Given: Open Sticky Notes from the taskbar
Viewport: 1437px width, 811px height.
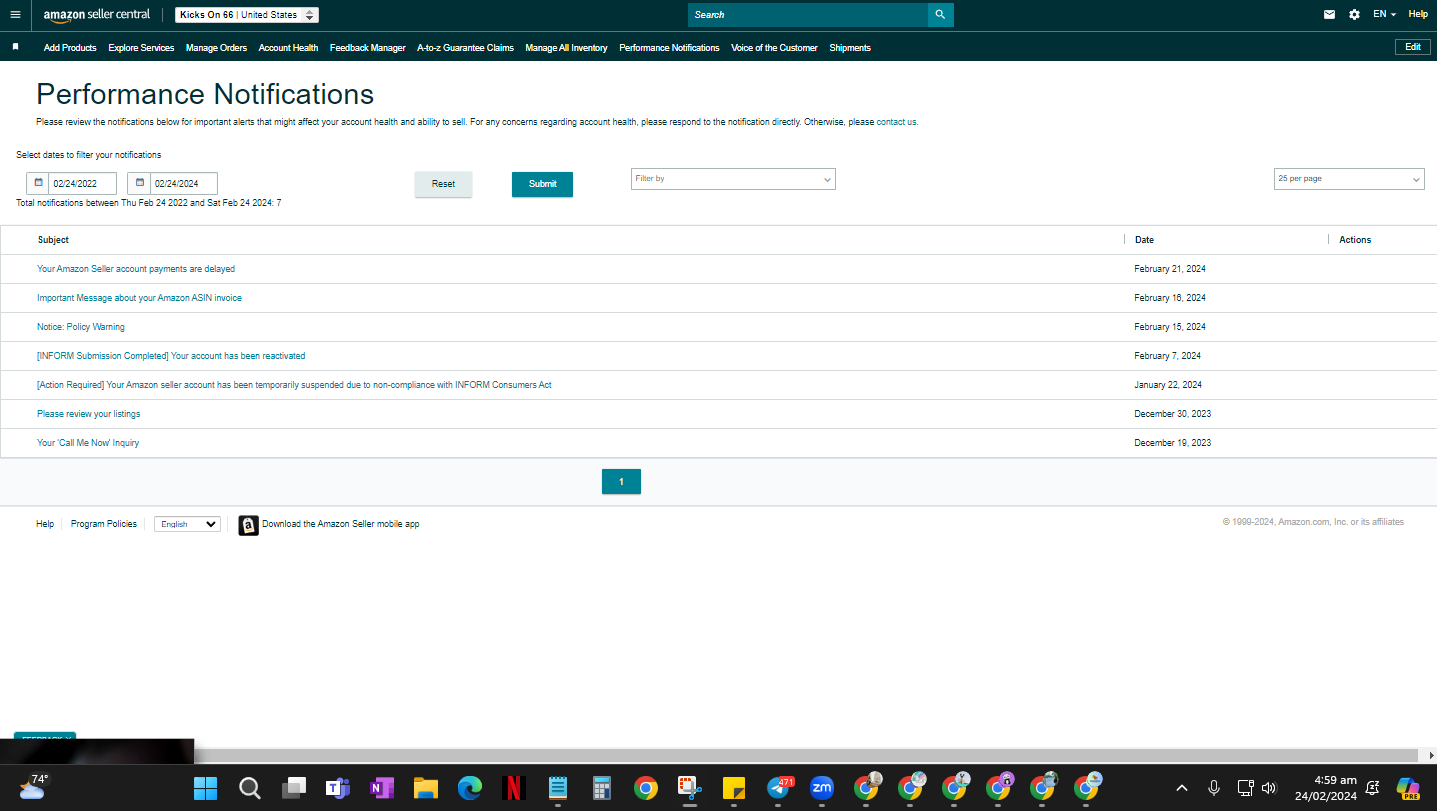Looking at the screenshot, I should pyautogui.click(x=734, y=788).
